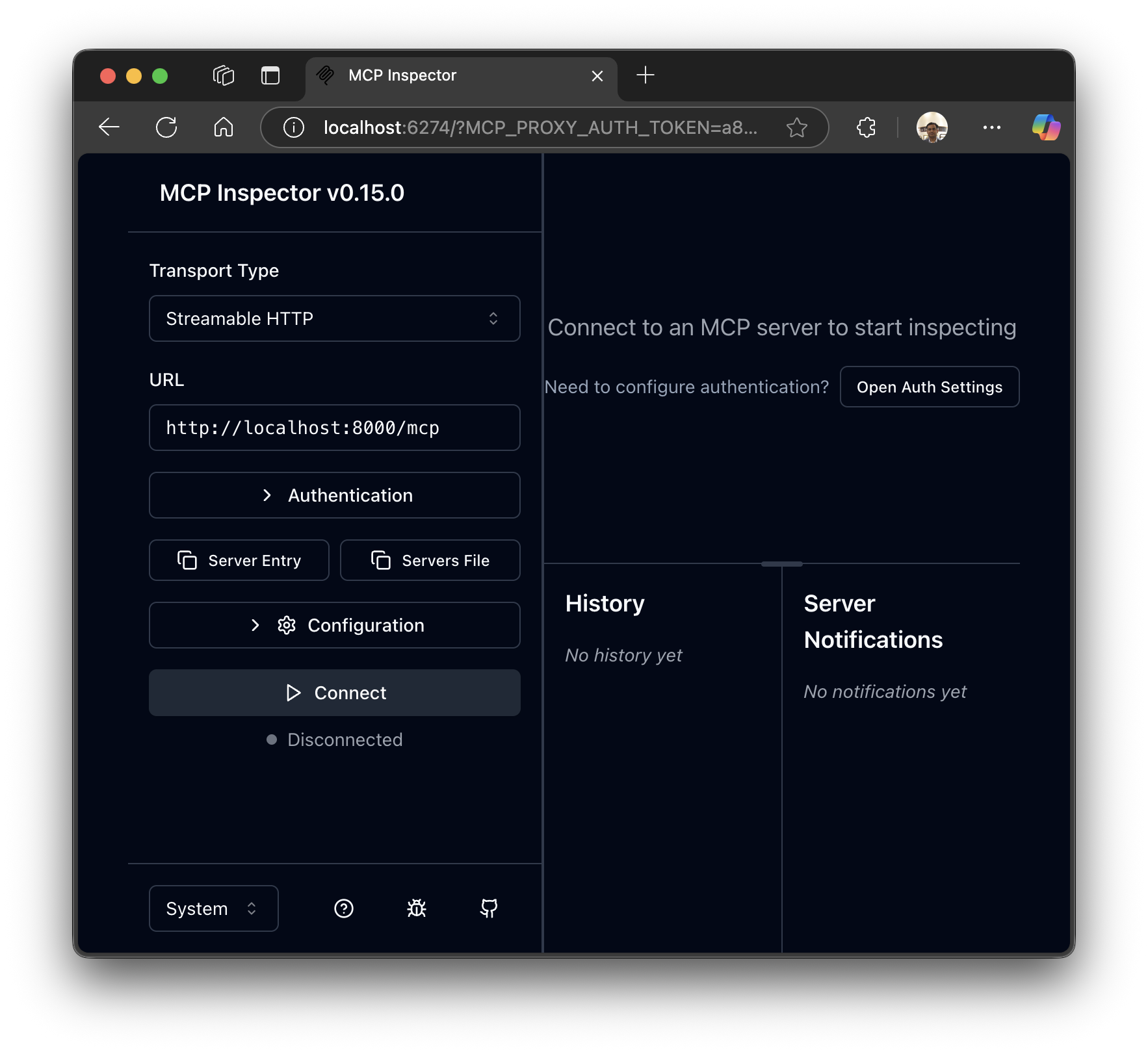This screenshot has height=1054, width=1148.
Task: Click the History heading
Action: coord(605,603)
